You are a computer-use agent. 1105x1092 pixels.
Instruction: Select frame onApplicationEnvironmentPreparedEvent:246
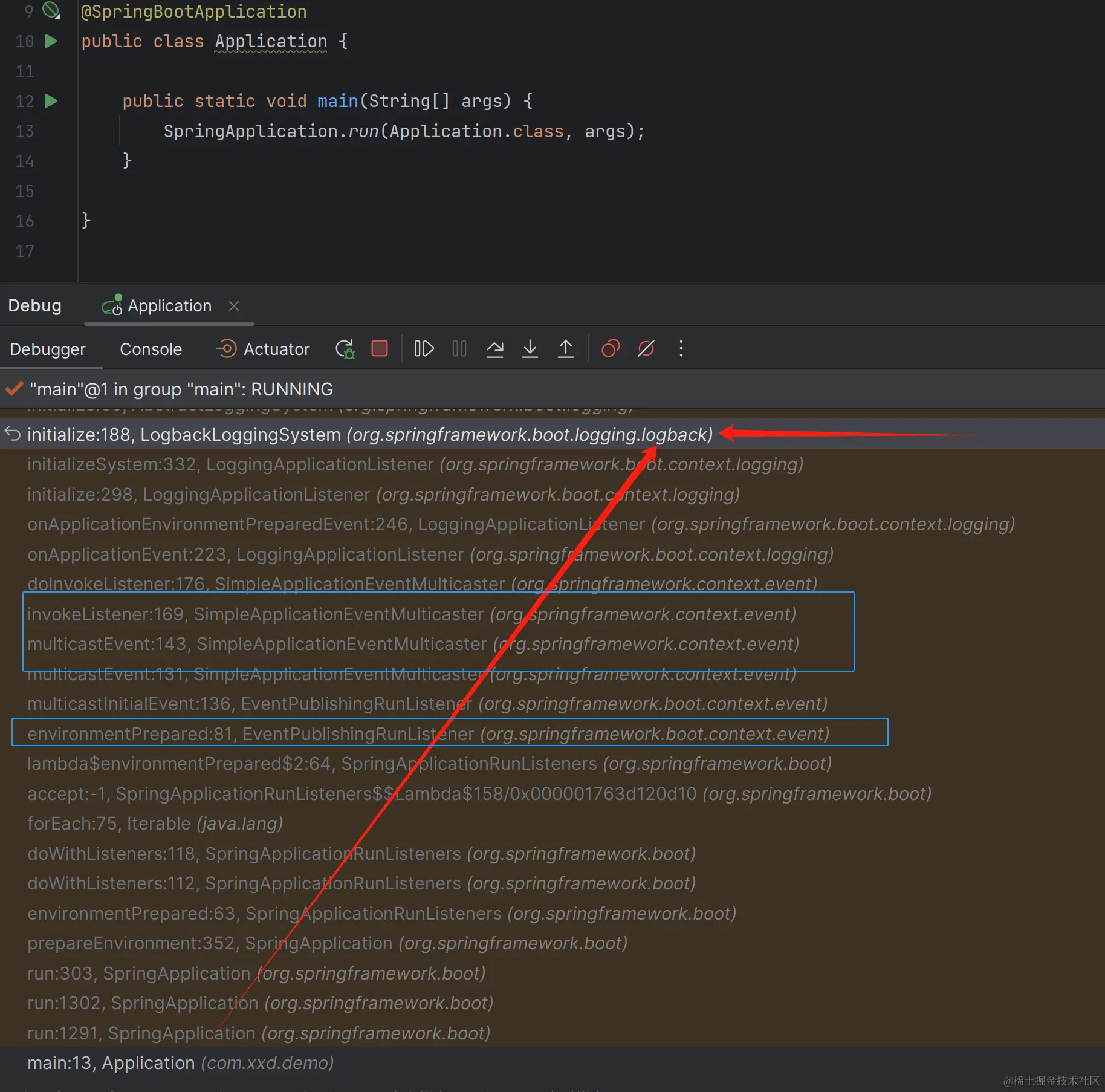(x=552, y=524)
